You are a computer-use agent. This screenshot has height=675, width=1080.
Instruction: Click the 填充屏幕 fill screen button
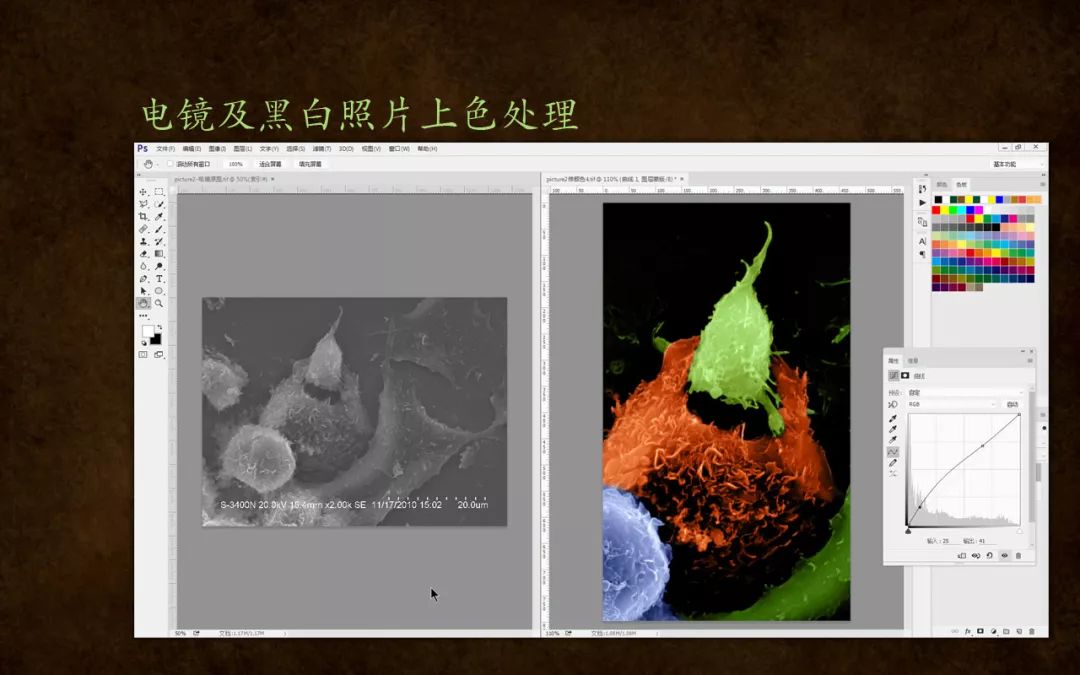[310, 164]
